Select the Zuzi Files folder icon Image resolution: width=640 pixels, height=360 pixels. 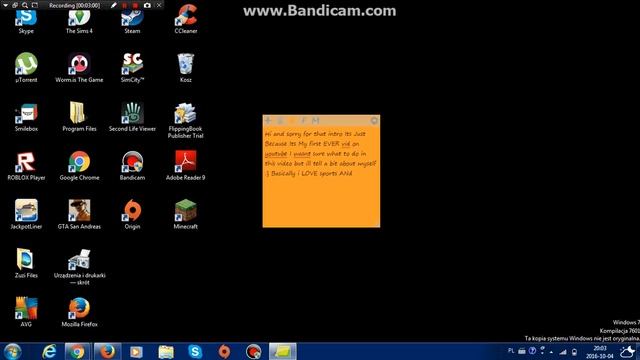[x=26, y=264]
